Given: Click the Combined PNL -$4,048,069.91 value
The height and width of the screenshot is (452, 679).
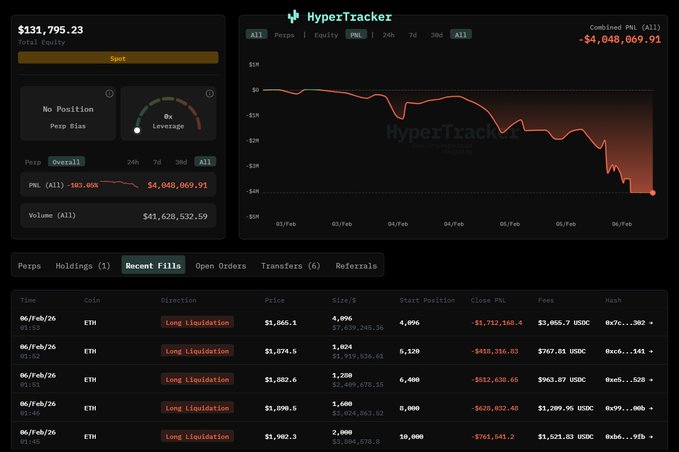Looking at the screenshot, I should pyautogui.click(x=620, y=39).
